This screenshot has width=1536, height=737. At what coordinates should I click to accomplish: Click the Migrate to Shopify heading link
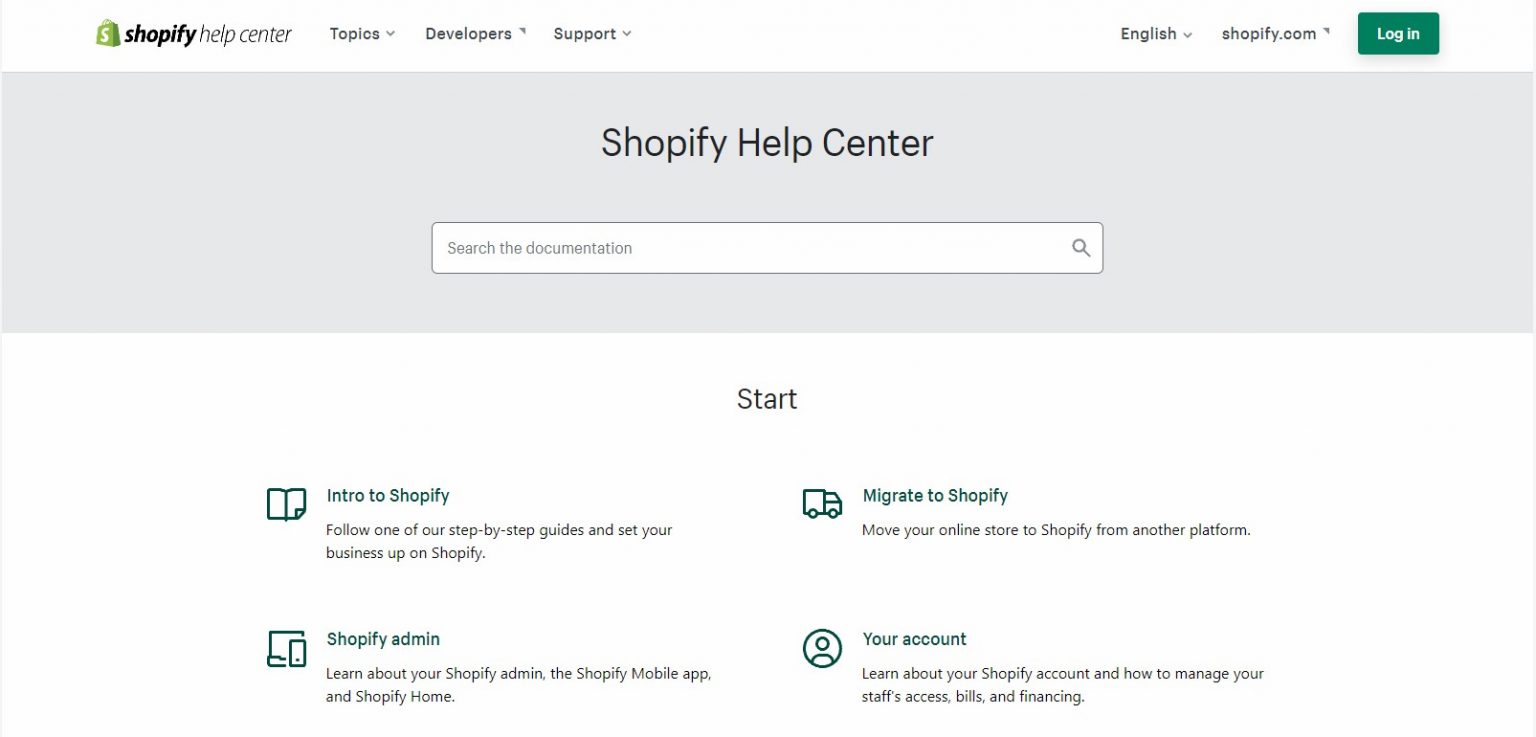pyautogui.click(x=934, y=495)
